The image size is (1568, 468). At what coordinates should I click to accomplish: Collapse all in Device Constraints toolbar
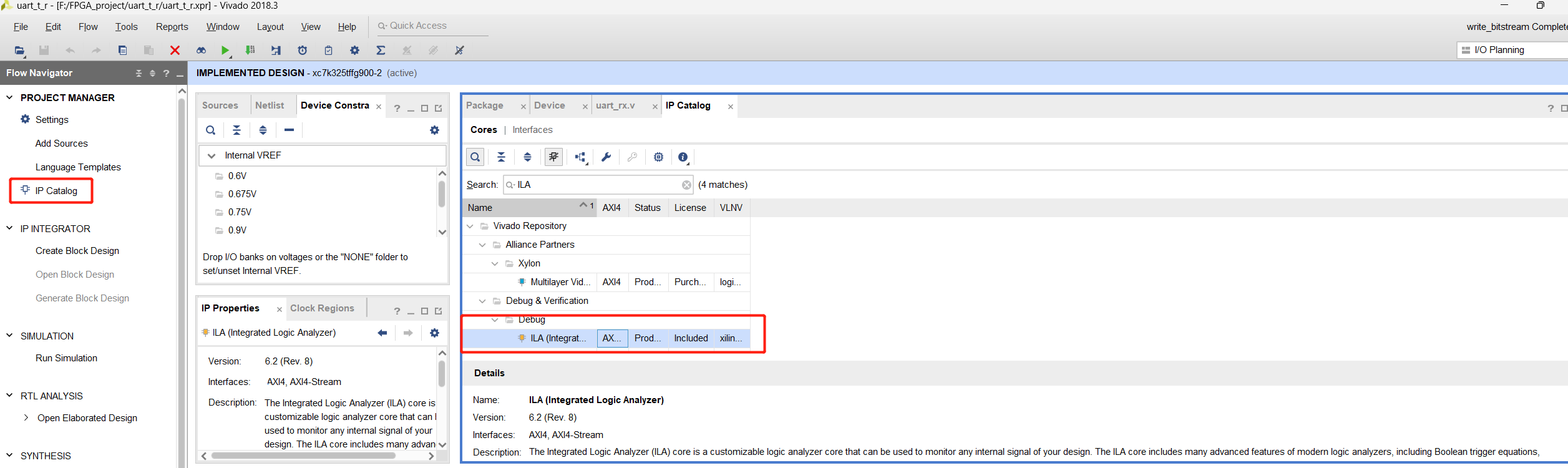[236, 130]
